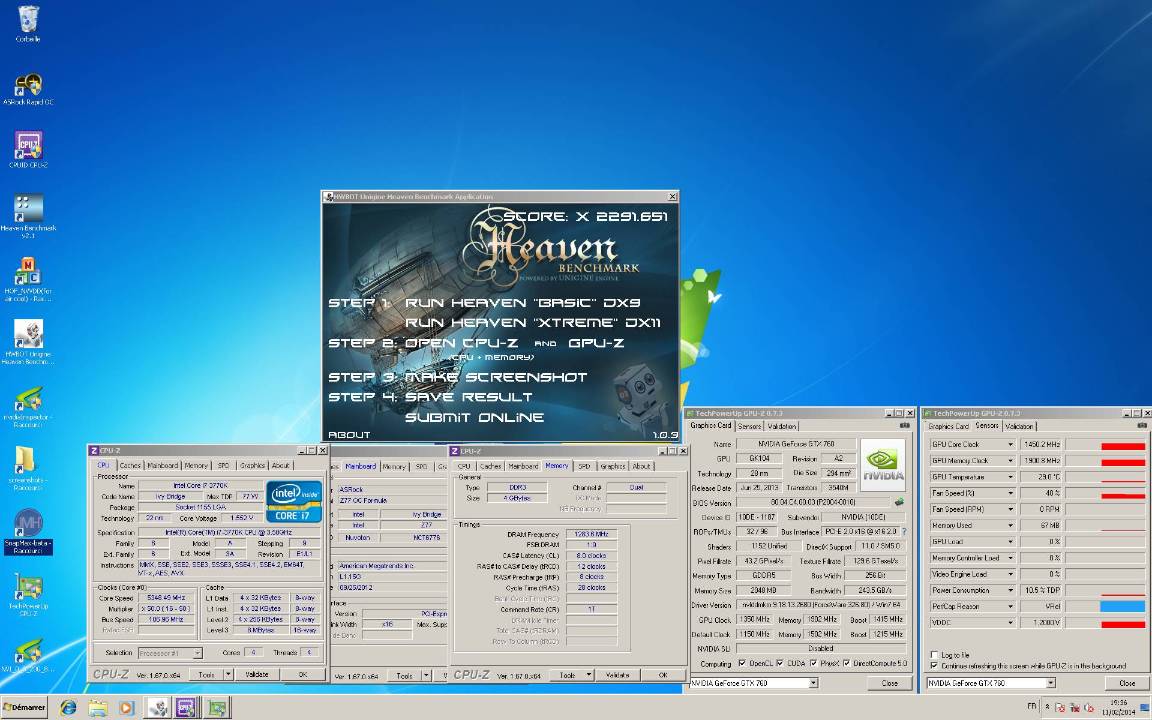This screenshot has height=720, width=1152.
Task: Click the DRAM Frequency value field in CPU-Z
Action: pos(591,534)
